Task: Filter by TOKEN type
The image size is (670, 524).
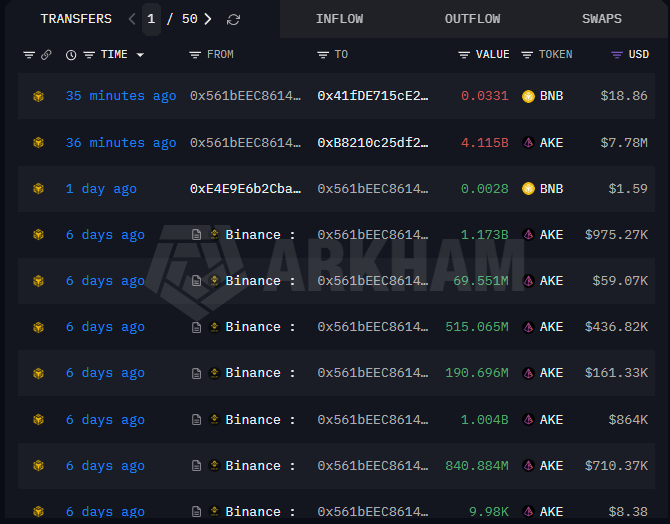Action: point(527,55)
